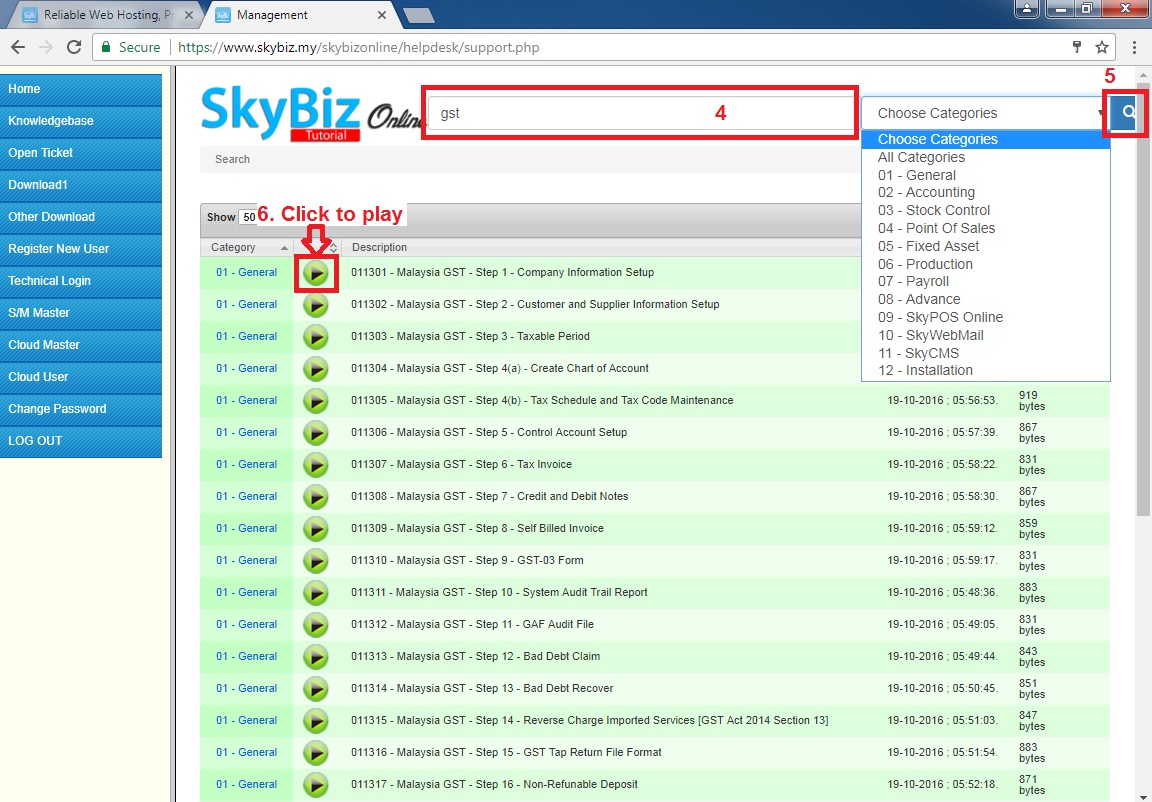The height and width of the screenshot is (802, 1152).
Task: Play the Taxable Period tutorial video
Action: [316, 337]
